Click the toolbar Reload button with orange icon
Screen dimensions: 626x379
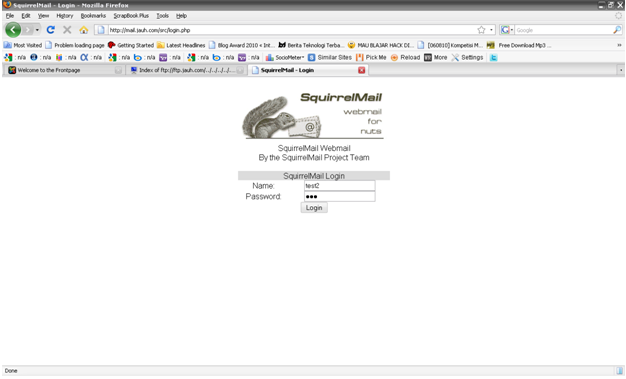[x=405, y=58]
